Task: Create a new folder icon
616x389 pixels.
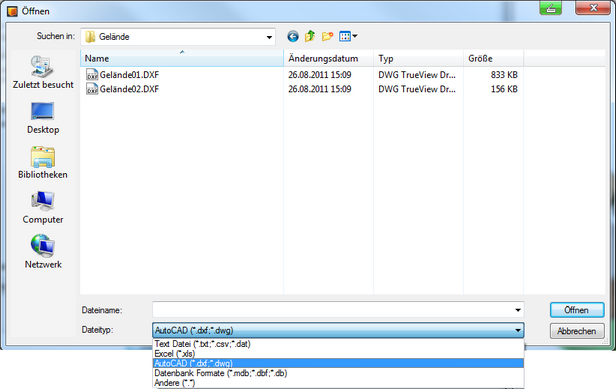Action: (327, 37)
